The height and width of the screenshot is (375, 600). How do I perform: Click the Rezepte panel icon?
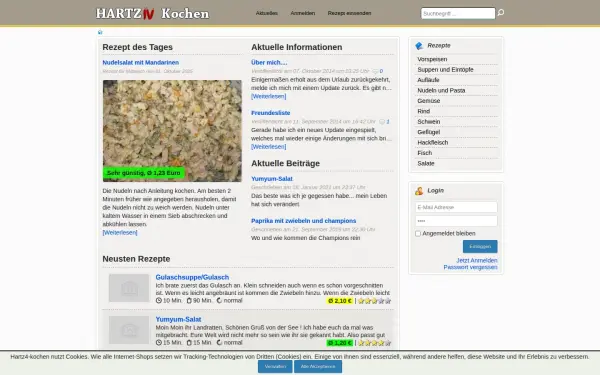click(419, 46)
